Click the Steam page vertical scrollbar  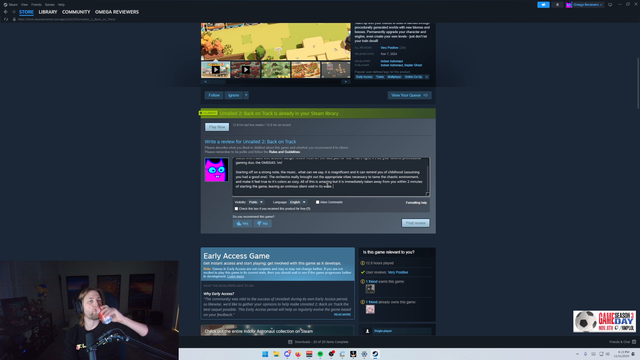[638, 84]
